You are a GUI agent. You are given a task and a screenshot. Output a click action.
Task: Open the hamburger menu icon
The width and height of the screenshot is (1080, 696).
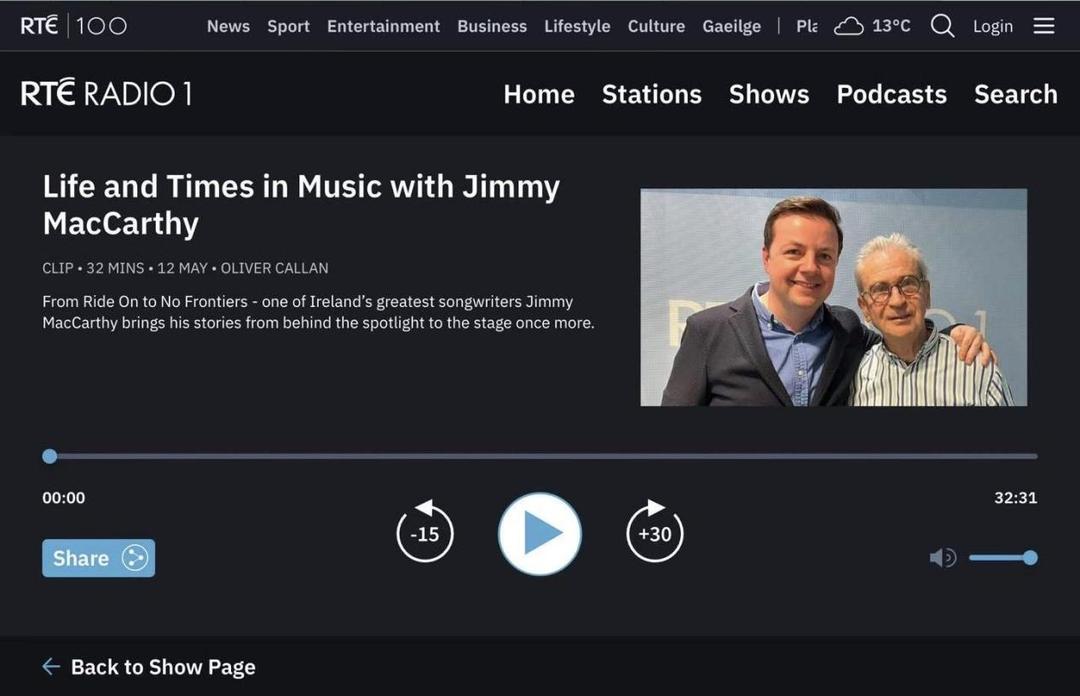pos(1043,26)
